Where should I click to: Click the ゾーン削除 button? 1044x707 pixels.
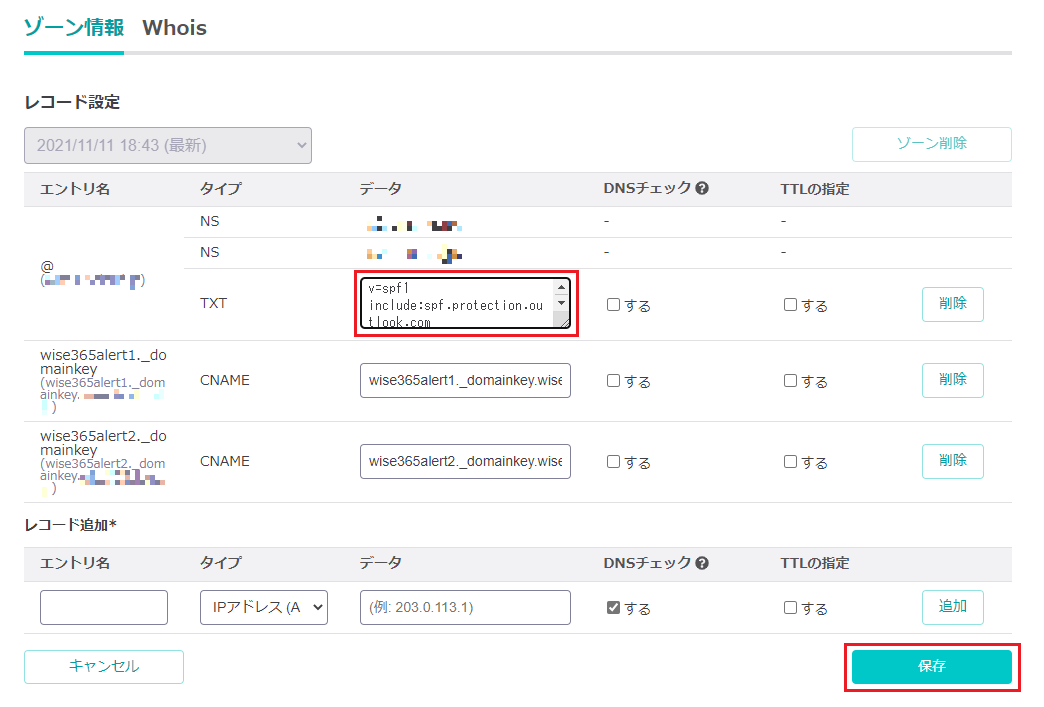coord(931,144)
